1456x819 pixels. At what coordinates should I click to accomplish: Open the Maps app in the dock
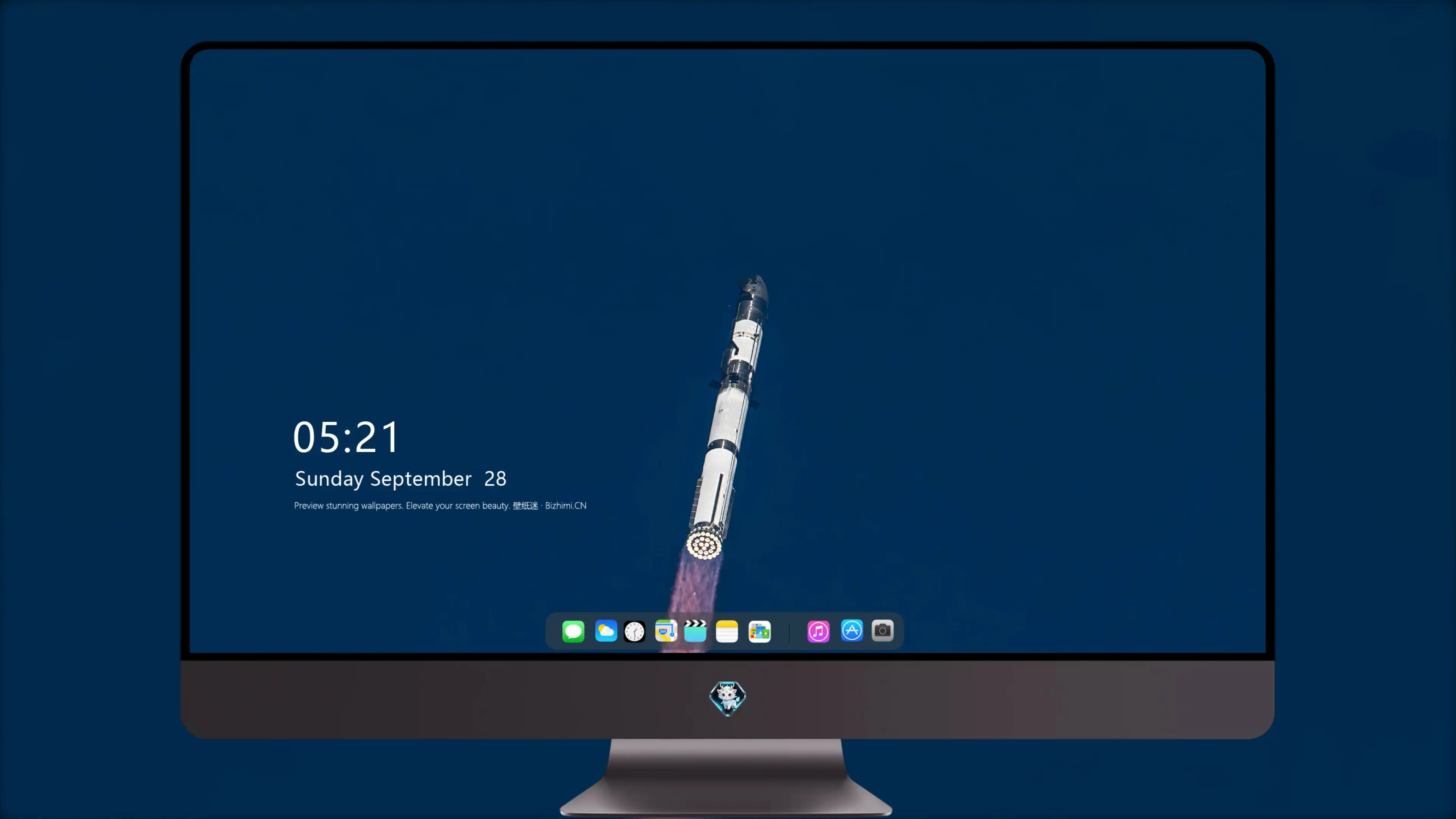tap(666, 631)
